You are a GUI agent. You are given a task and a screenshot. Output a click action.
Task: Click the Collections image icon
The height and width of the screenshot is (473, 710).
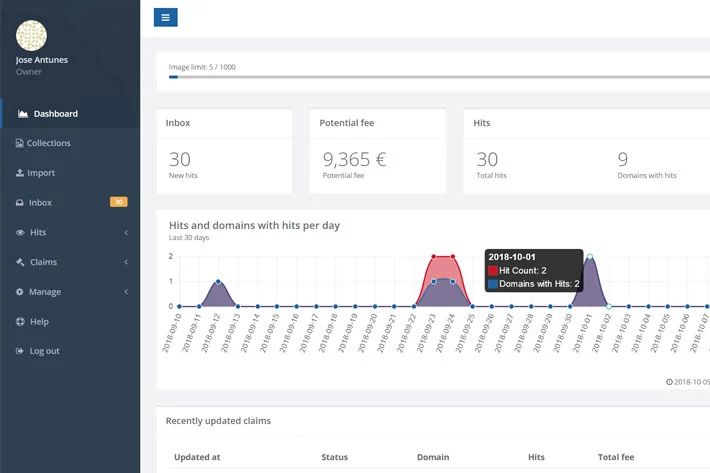point(19,143)
